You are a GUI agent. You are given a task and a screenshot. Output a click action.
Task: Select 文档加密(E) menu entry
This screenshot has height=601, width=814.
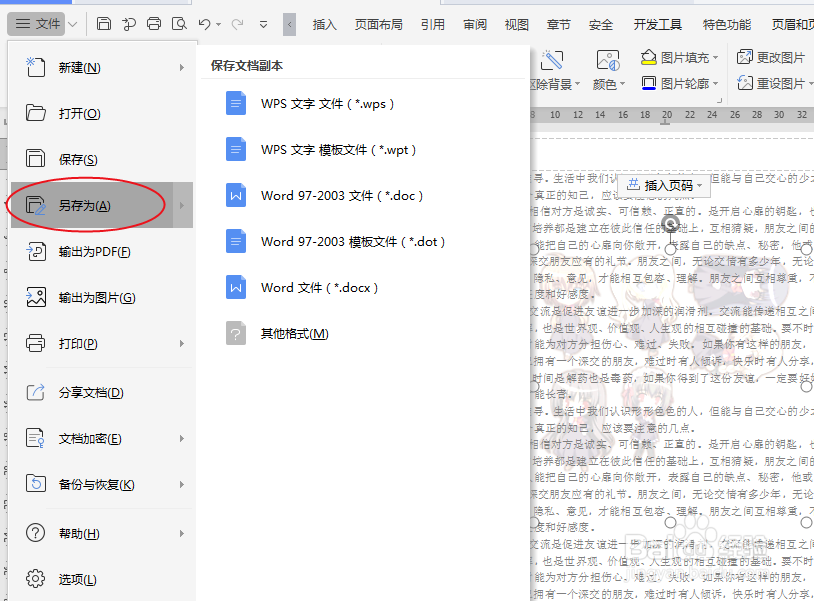tap(102, 439)
